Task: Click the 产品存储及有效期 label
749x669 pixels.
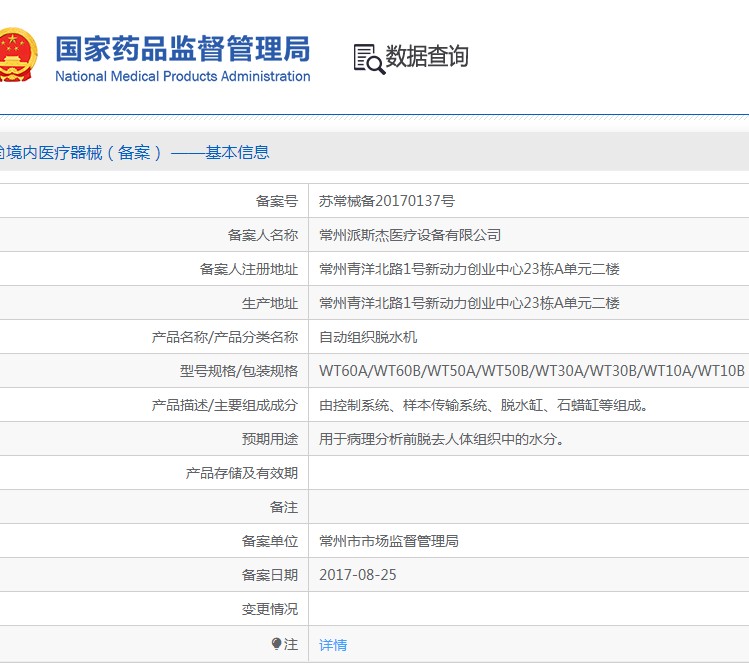Action: pyautogui.click(x=242, y=473)
